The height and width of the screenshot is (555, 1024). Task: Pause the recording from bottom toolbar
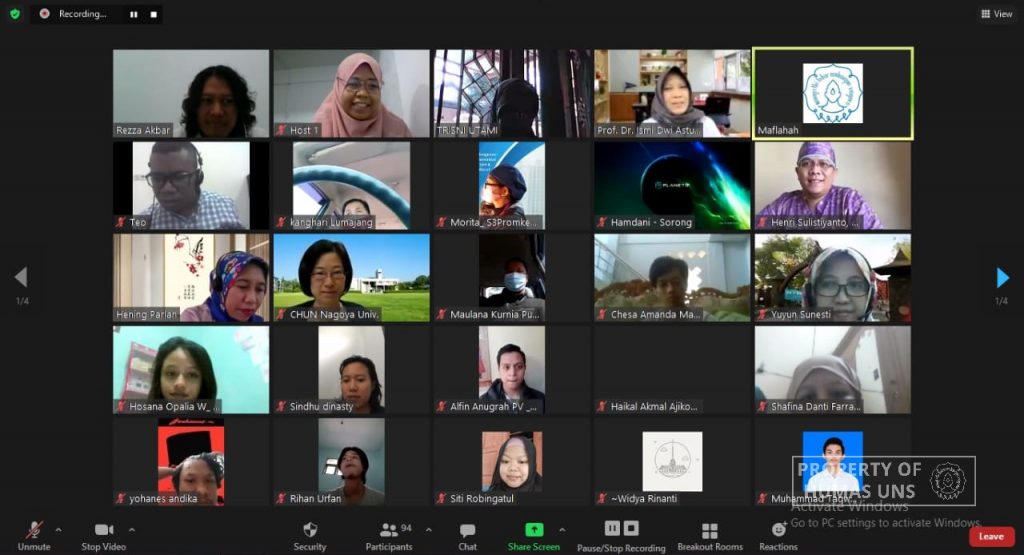tap(613, 528)
